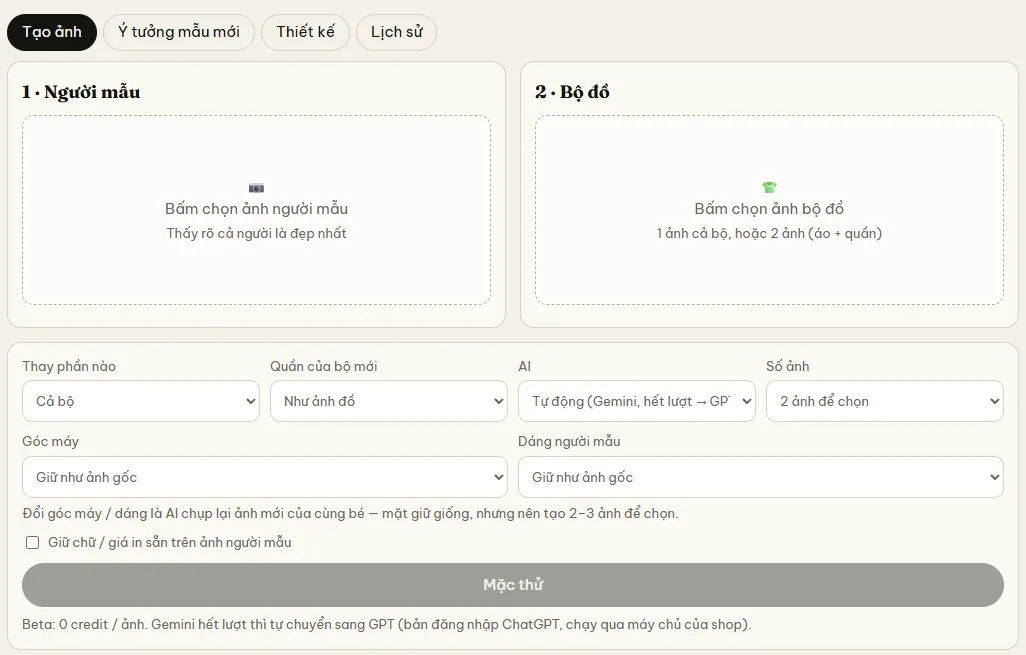Open the "Thay phần nào" dropdown
1026x655 pixels.
pyautogui.click(x=141, y=401)
